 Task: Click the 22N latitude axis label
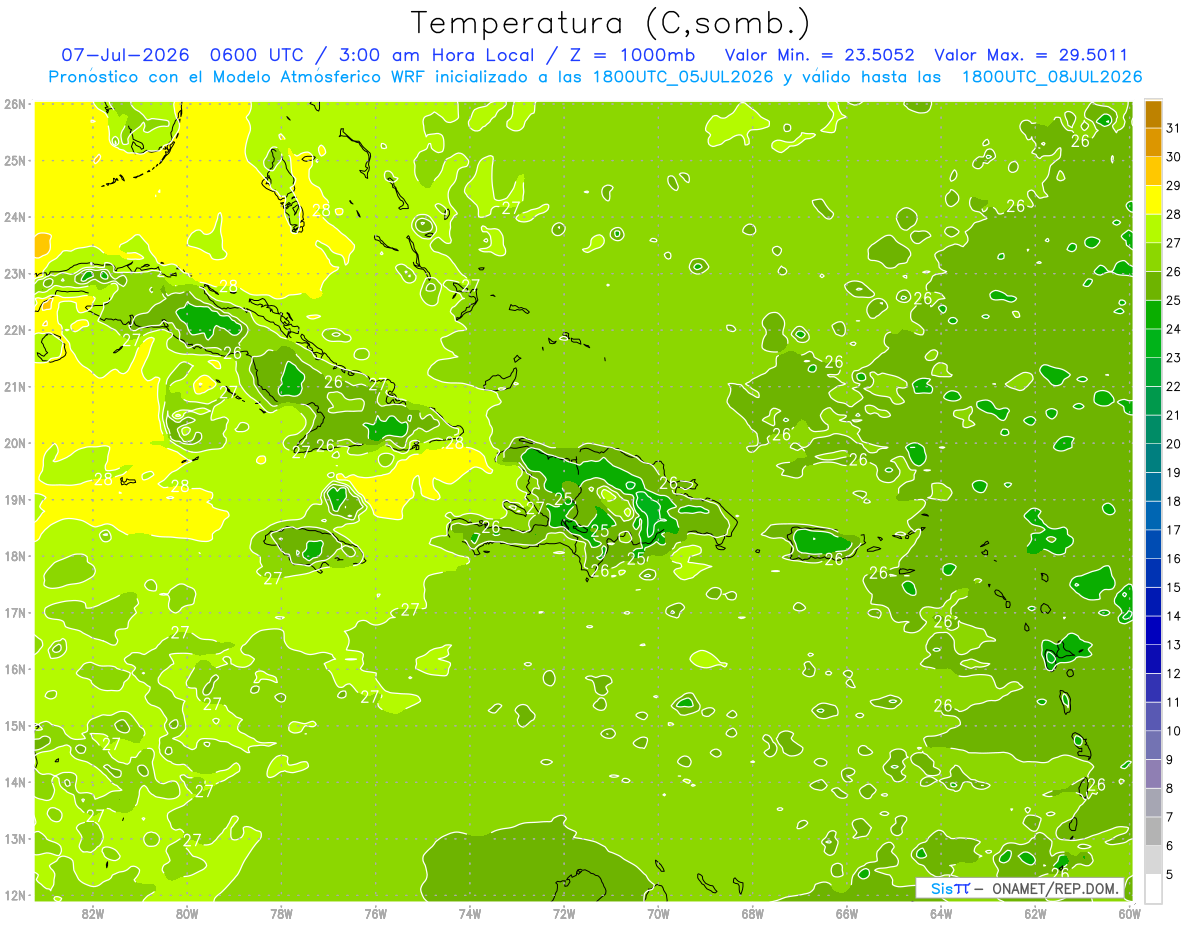pyautogui.click(x=15, y=329)
